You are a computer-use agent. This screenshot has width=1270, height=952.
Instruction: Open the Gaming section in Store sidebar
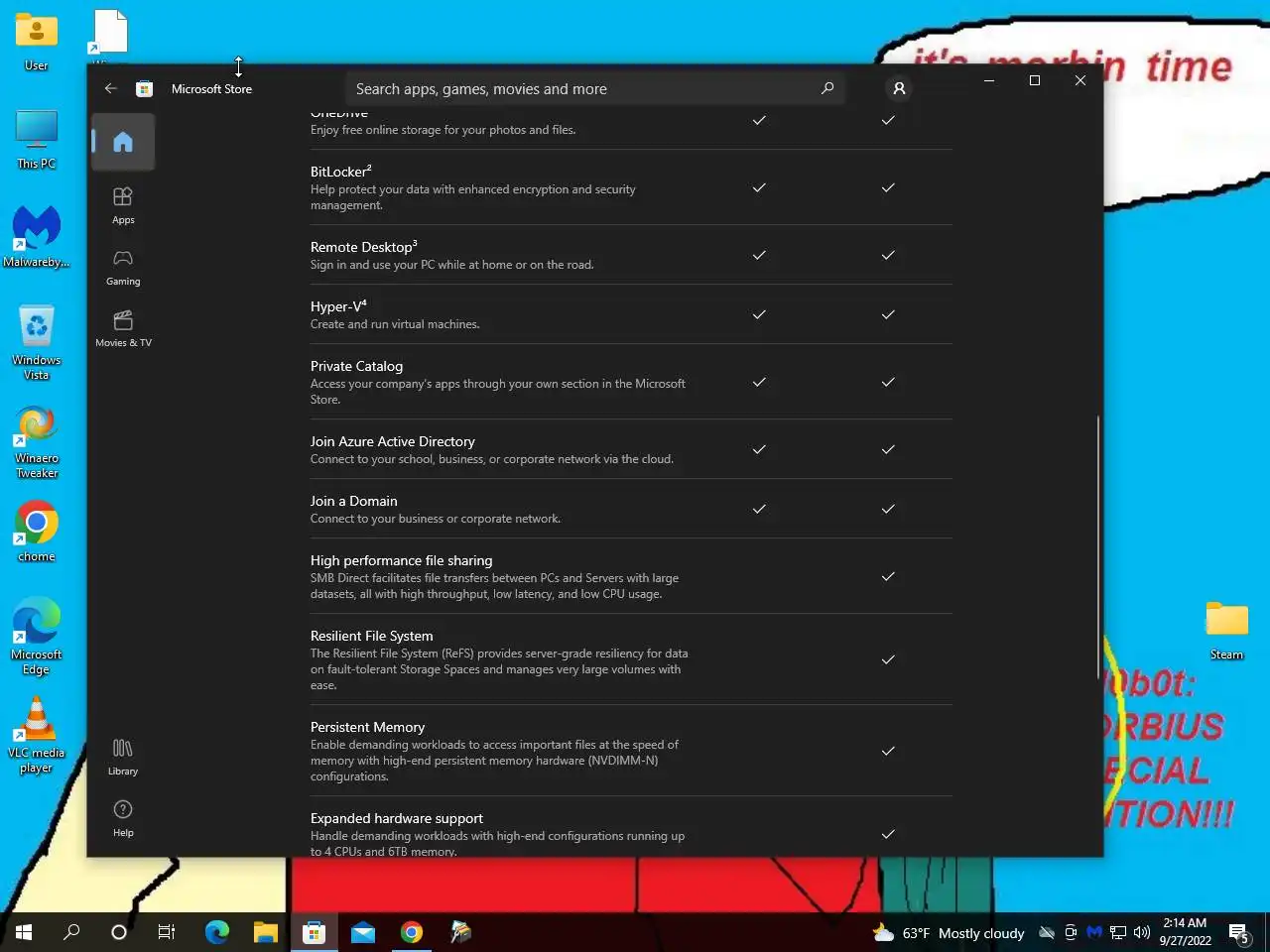coord(123,267)
